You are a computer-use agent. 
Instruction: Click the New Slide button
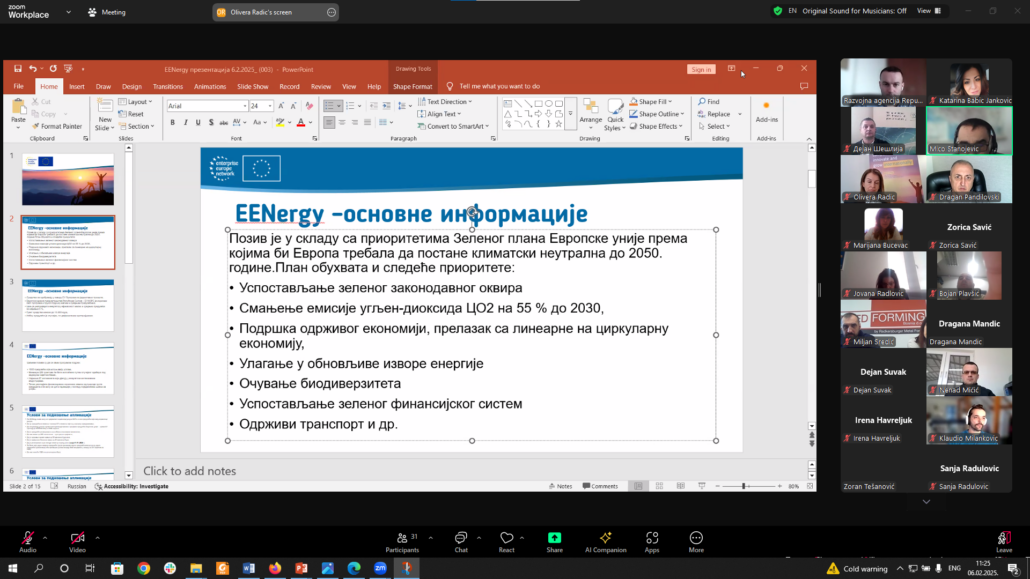click(x=104, y=114)
